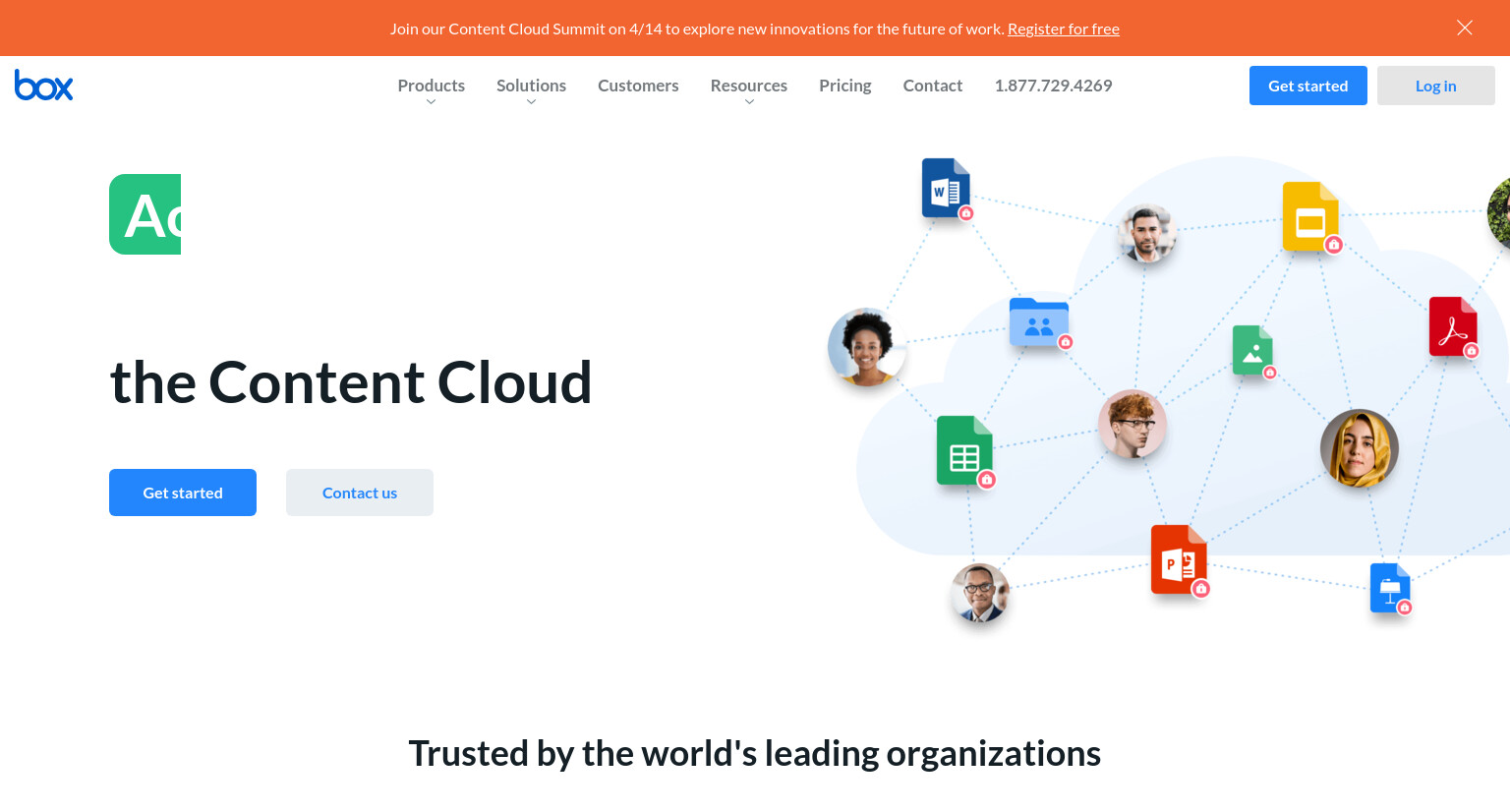1510x812 pixels.
Task: Click the hero Get started button
Action: click(x=183, y=493)
